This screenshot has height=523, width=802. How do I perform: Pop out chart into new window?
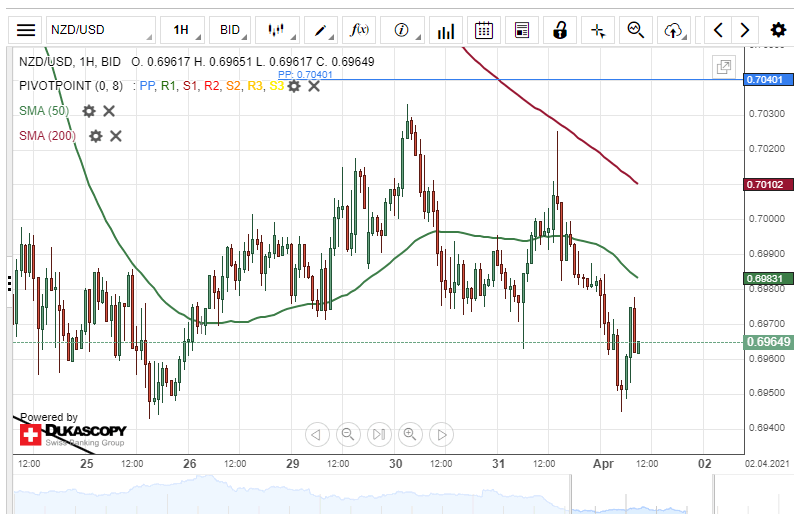coord(722,67)
